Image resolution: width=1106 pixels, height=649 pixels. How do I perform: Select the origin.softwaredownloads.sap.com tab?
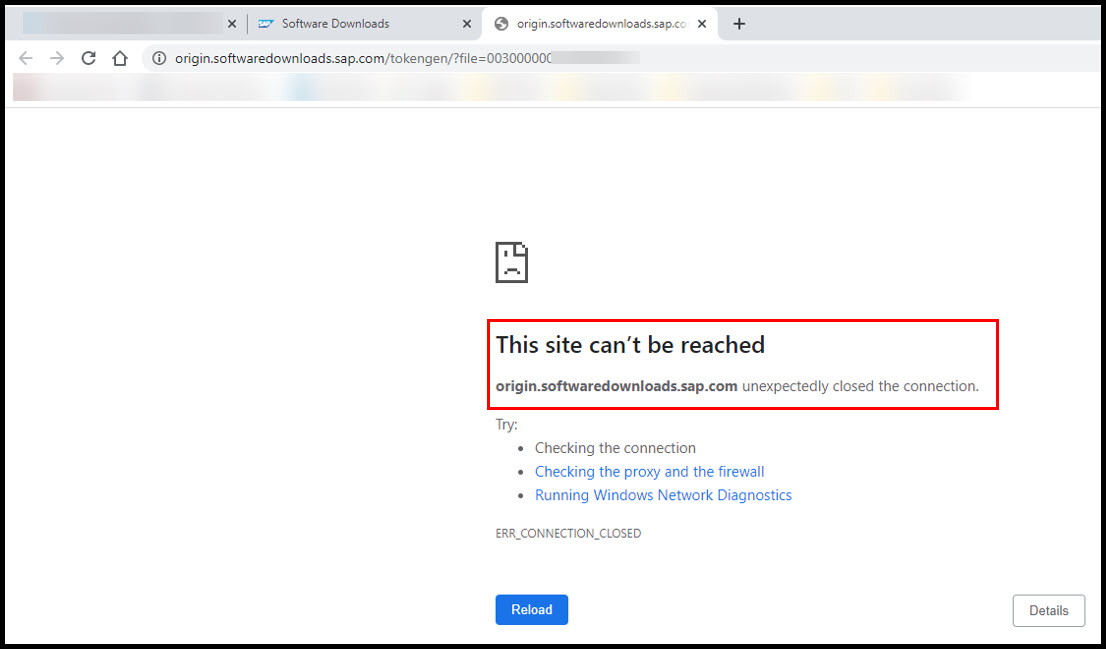coord(600,24)
